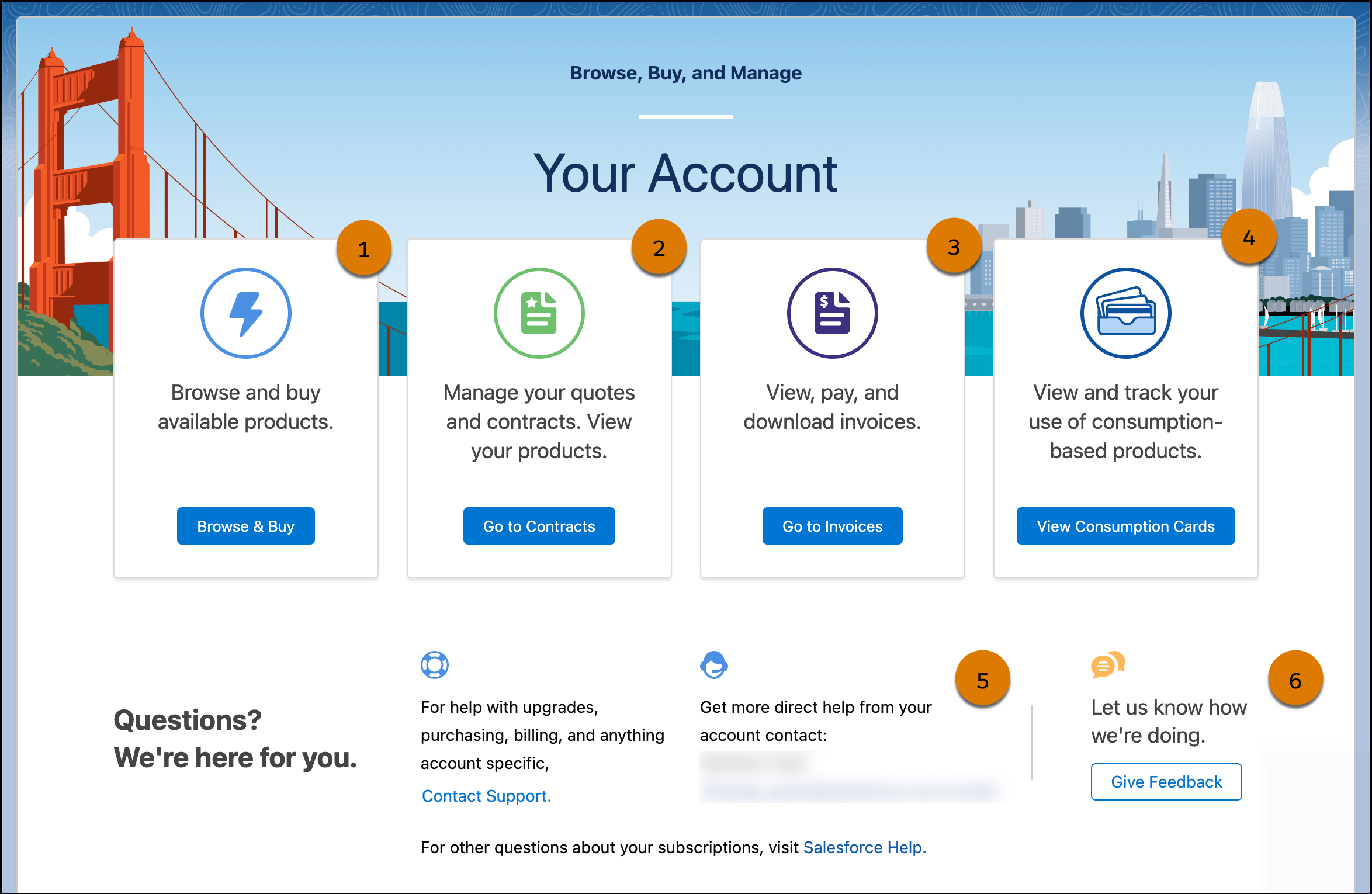
Task: Click orange callout badge number 3
Action: [x=954, y=247]
